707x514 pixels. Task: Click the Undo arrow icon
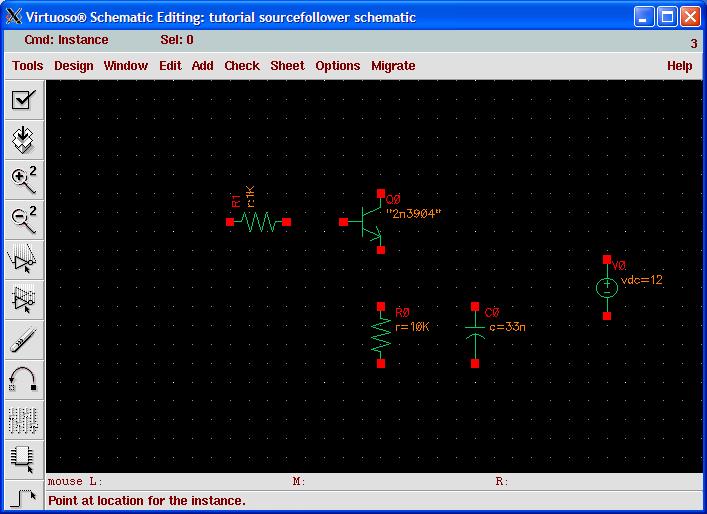24,380
